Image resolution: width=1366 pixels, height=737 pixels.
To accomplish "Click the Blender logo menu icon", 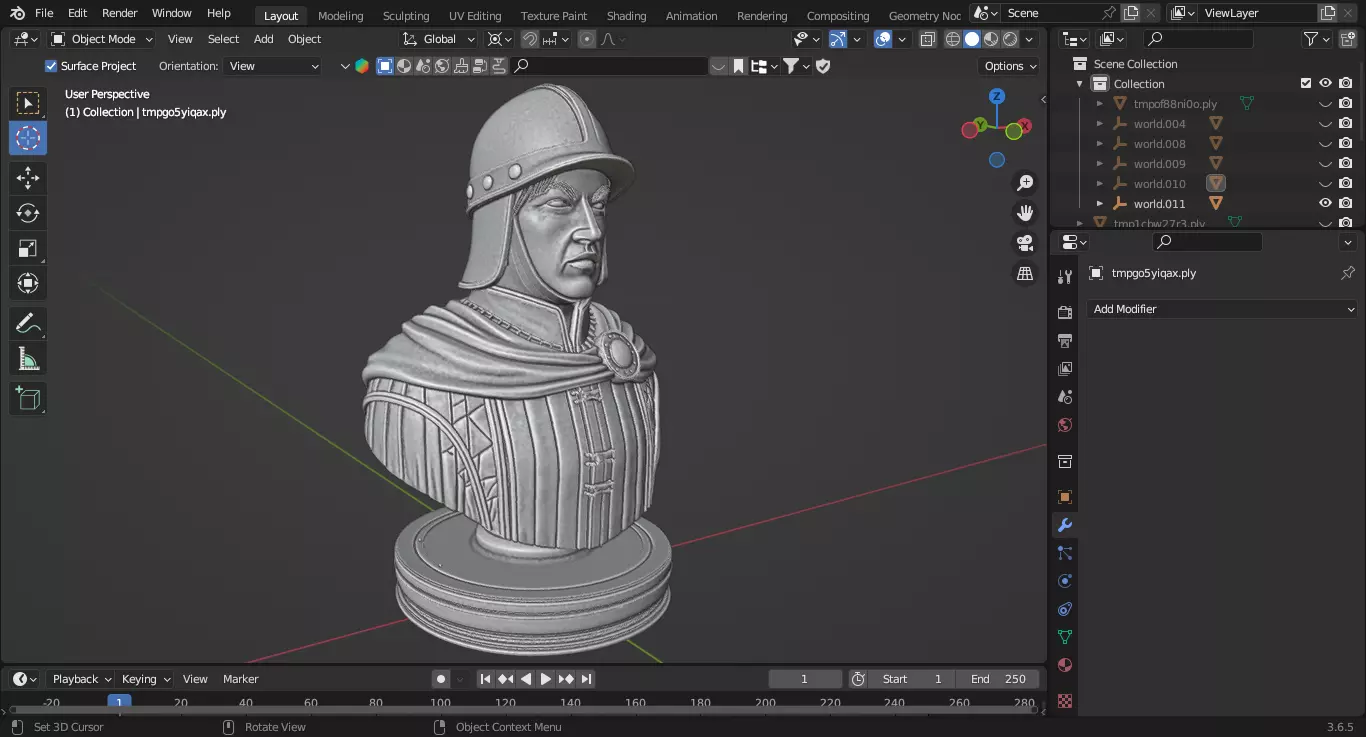I will pos(17,13).
